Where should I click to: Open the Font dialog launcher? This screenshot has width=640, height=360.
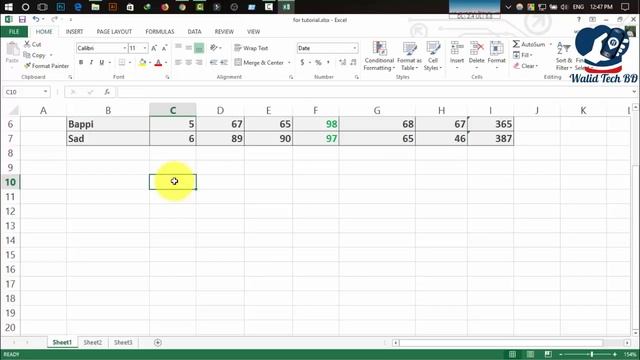coord(167,77)
